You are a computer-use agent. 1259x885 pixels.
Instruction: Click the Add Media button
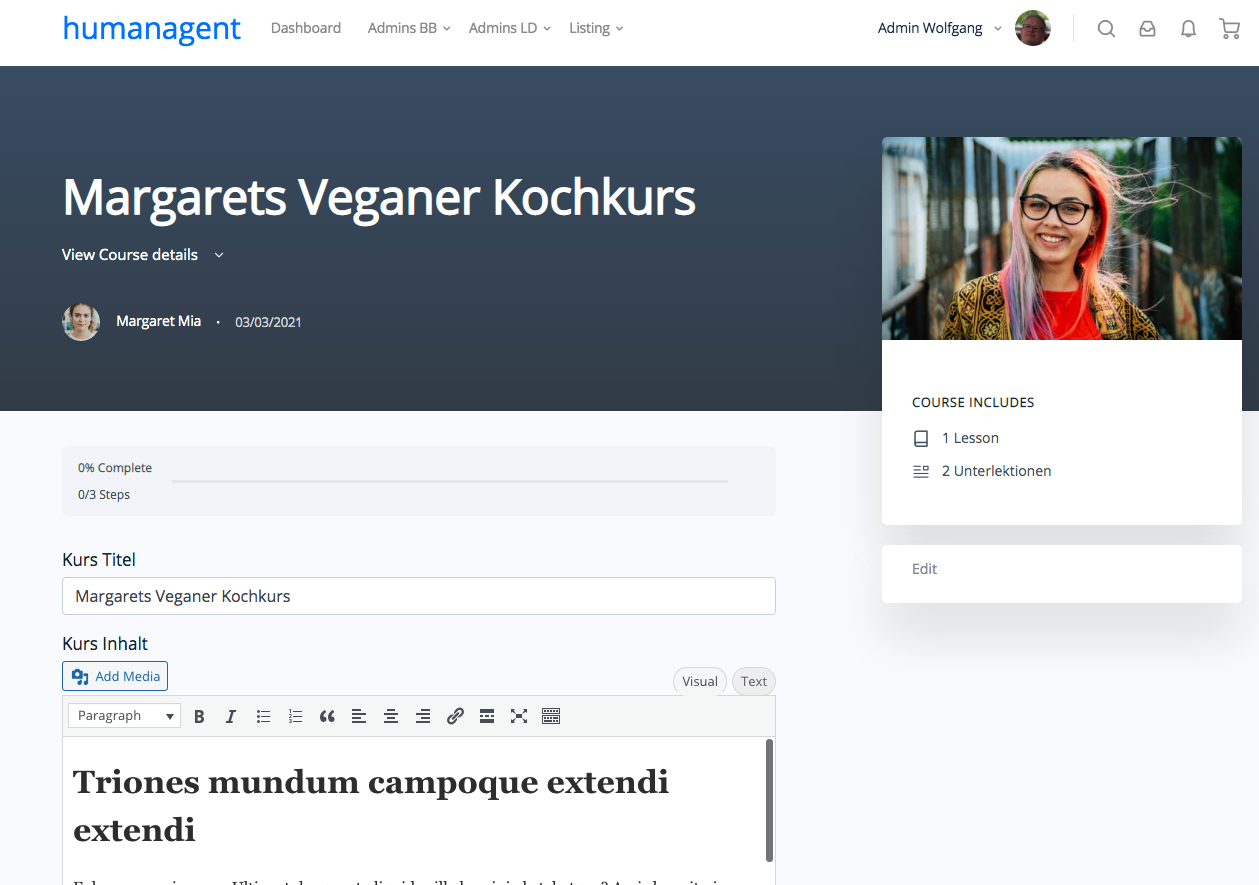point(115,677)
